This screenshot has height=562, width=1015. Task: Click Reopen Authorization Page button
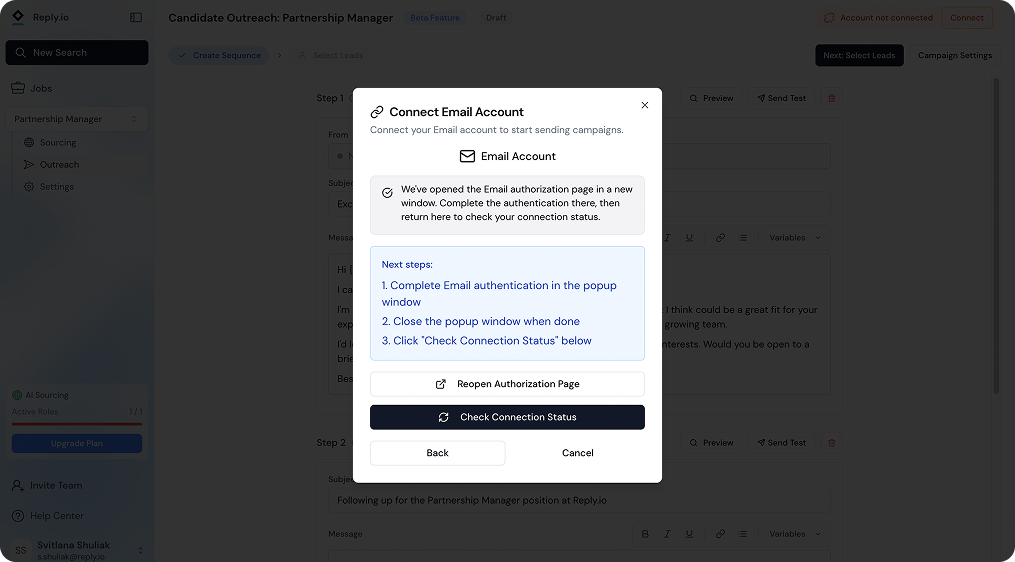point(508,384)
